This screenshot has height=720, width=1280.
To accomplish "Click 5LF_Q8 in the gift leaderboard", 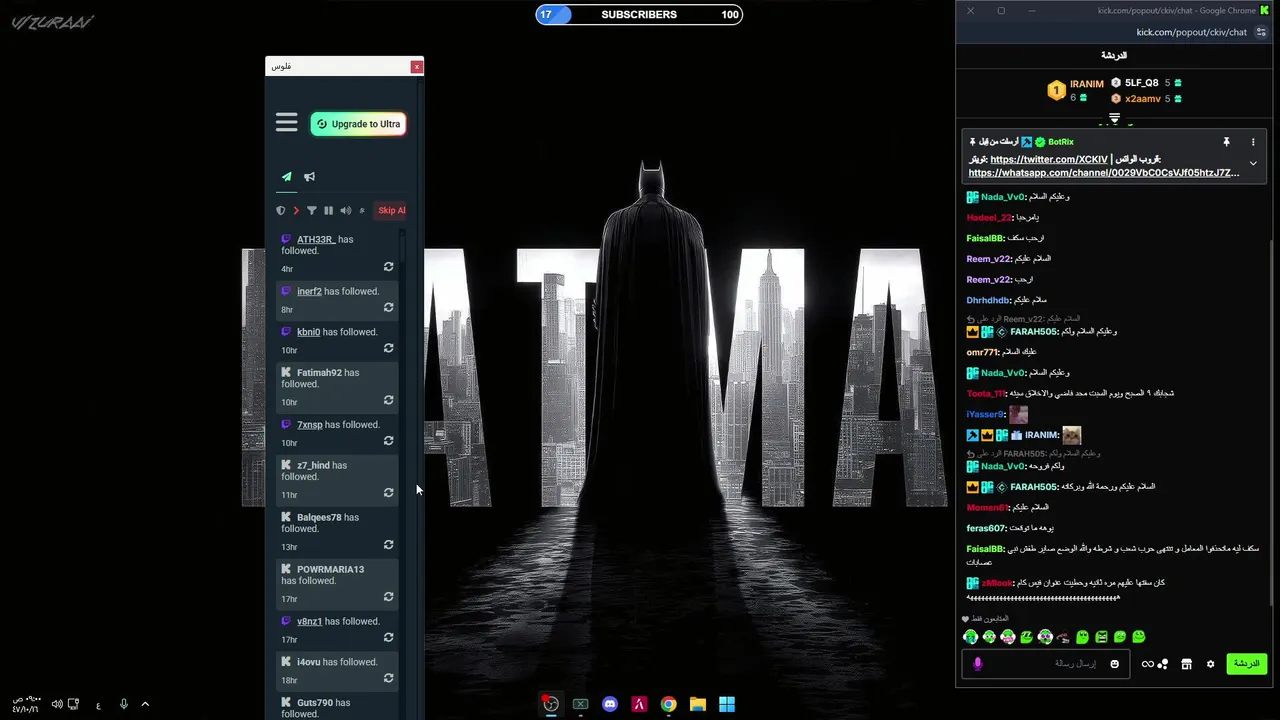I will pyautogui.click(x=1142, y=83).
